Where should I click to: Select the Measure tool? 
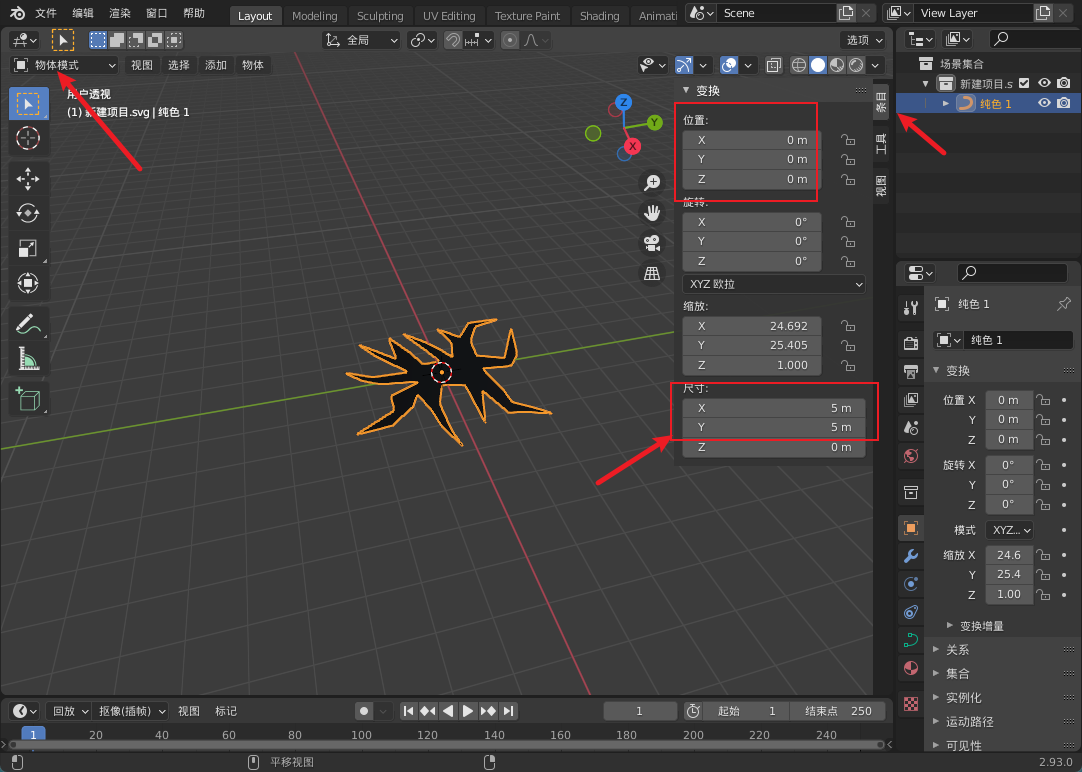click(28, 358)
